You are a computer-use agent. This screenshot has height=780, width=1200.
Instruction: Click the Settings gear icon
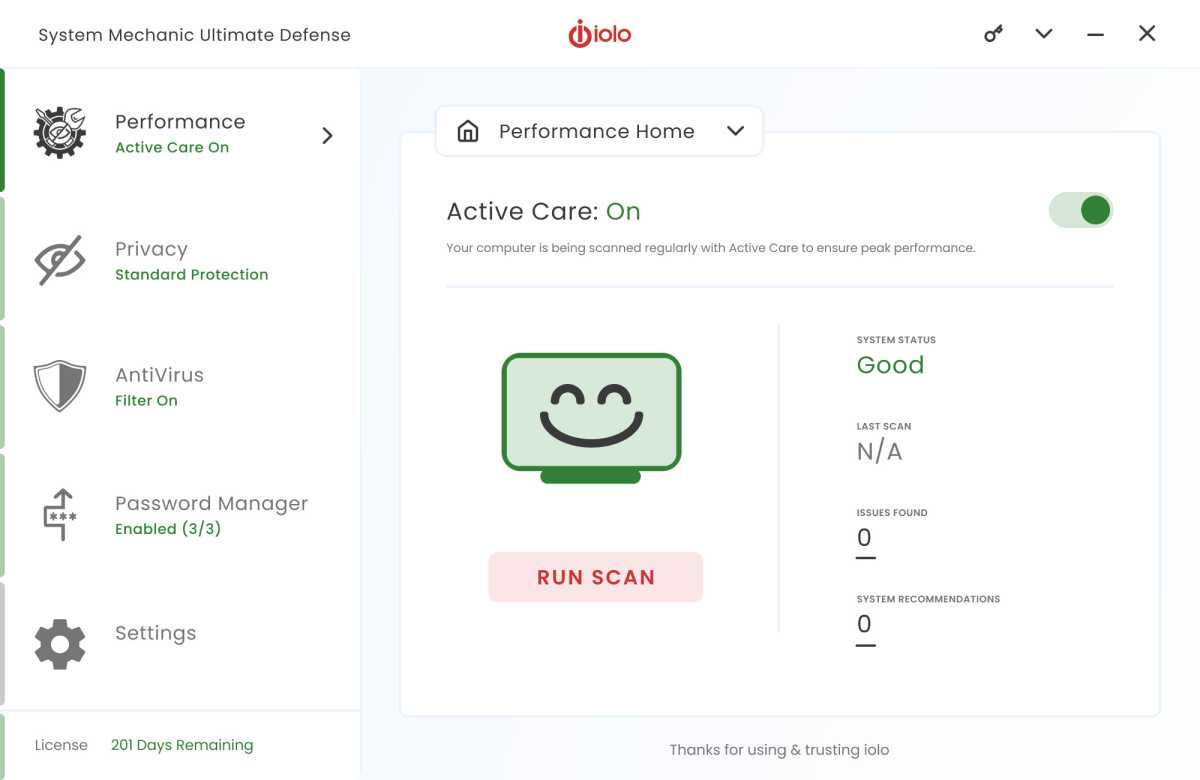point(60,644)
